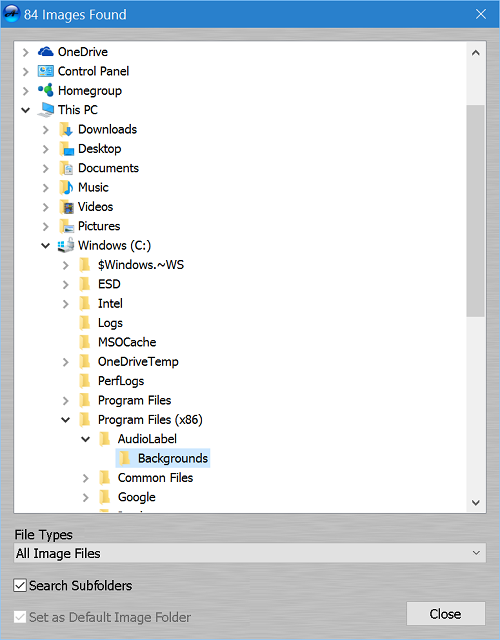500x640 pixels.
Task: Select the Desktop folder label
Action: click(99, 149)
